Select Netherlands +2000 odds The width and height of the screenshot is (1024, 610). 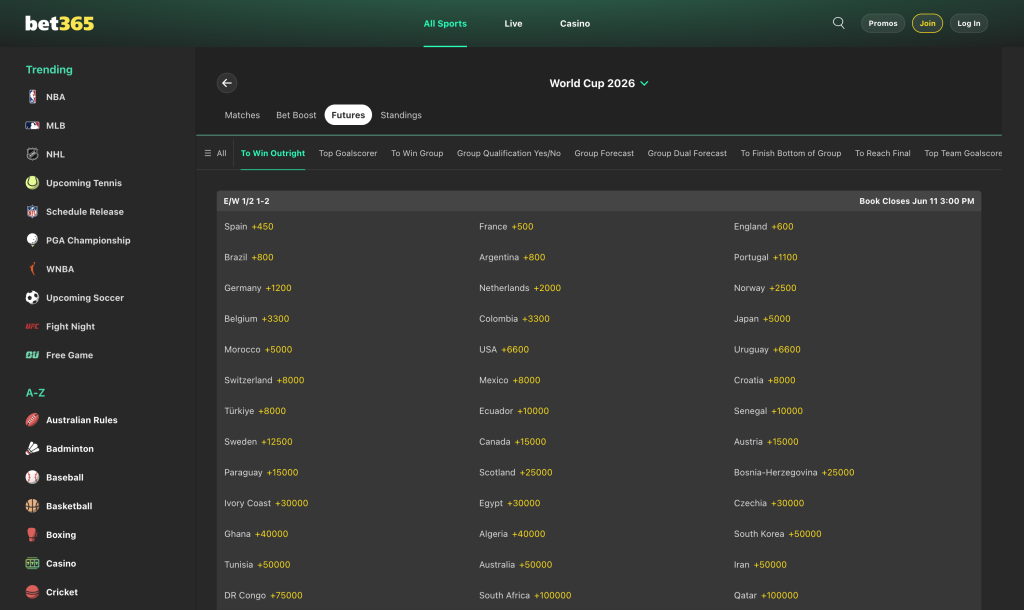click(520, 288)
